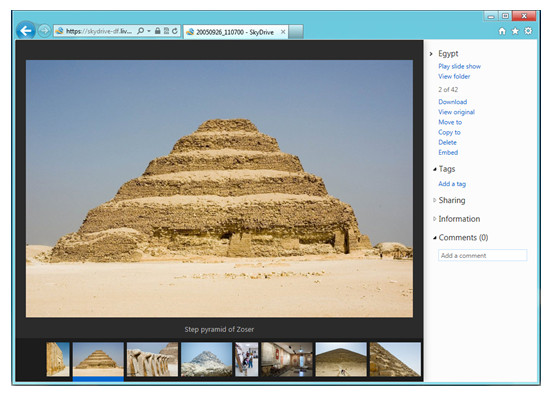Collapse the Tags section
549x394 pixels.
435,169
